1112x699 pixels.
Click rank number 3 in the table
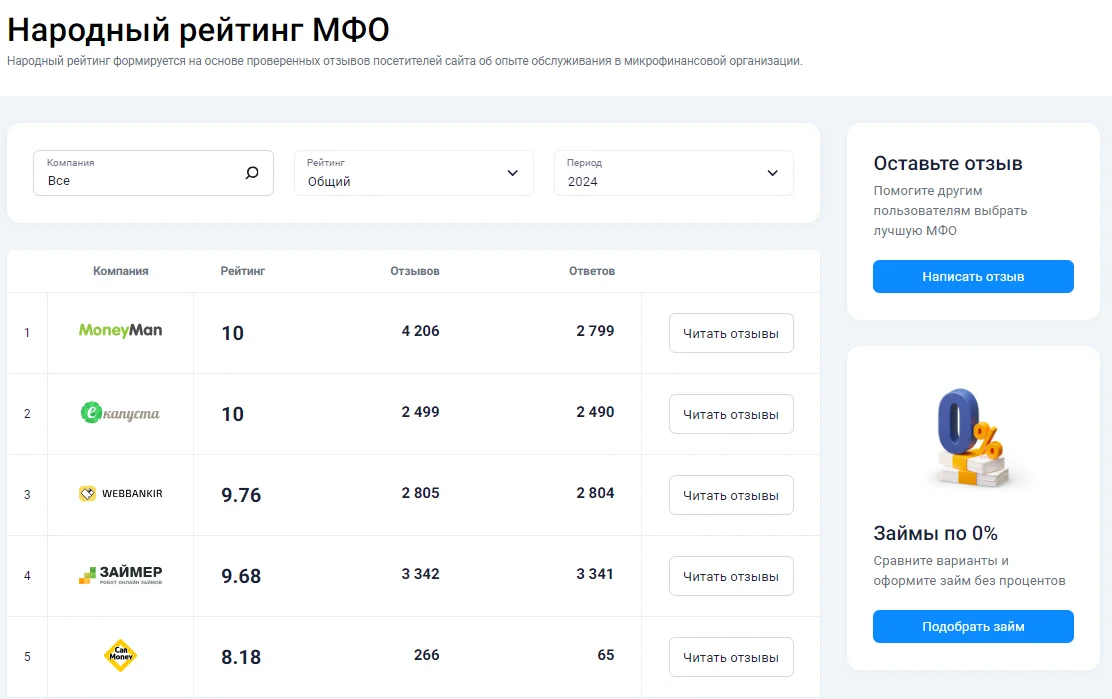(27, 495)
